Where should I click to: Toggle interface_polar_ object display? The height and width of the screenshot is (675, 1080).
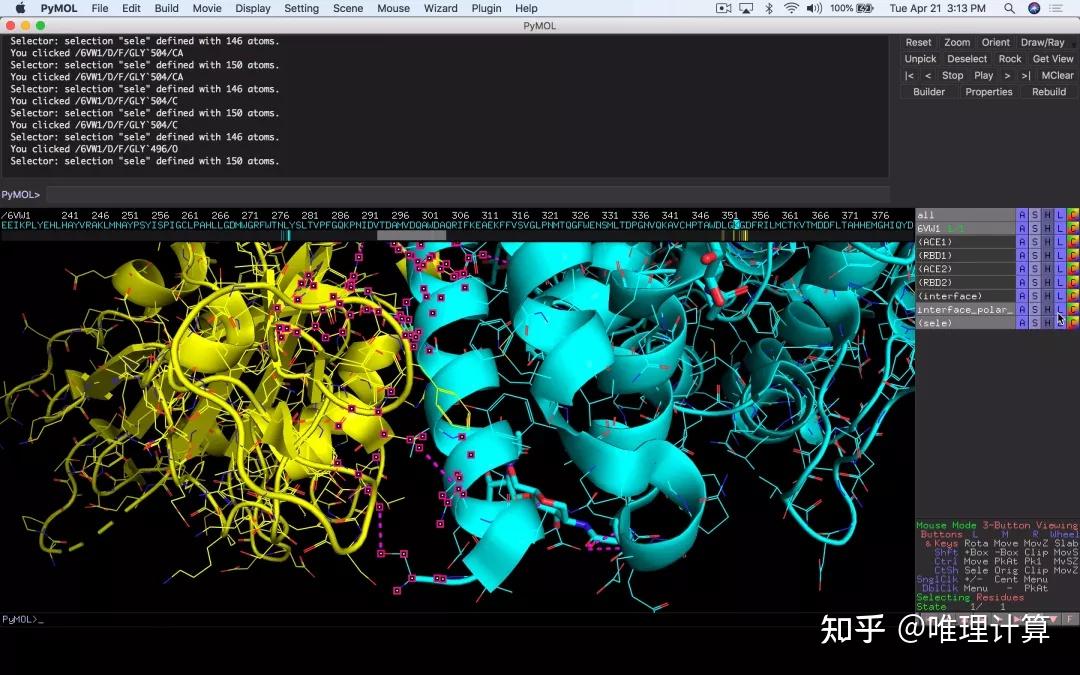click(x=965, y=309)
